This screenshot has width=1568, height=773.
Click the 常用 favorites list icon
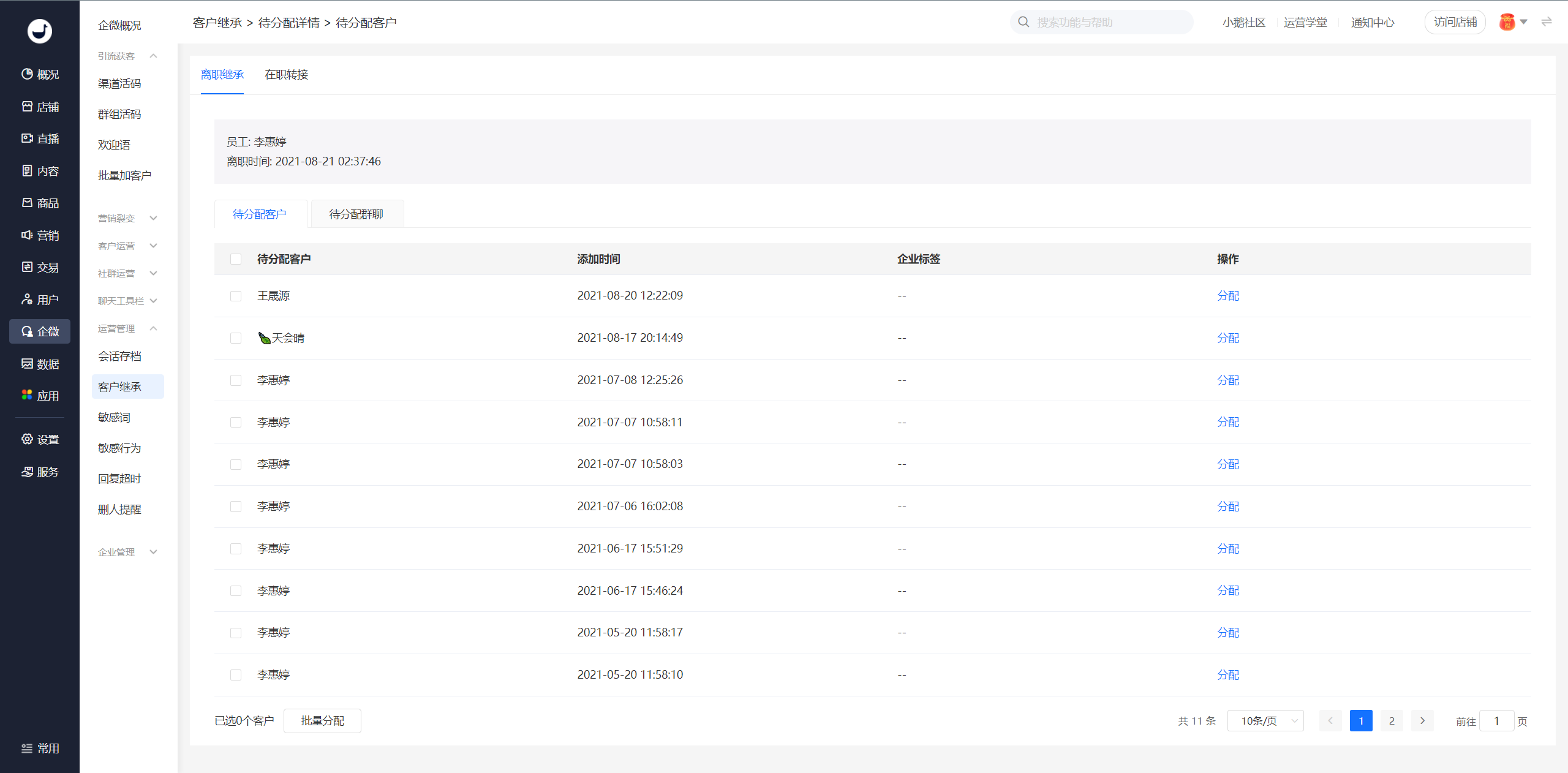[x=27, y=748]
